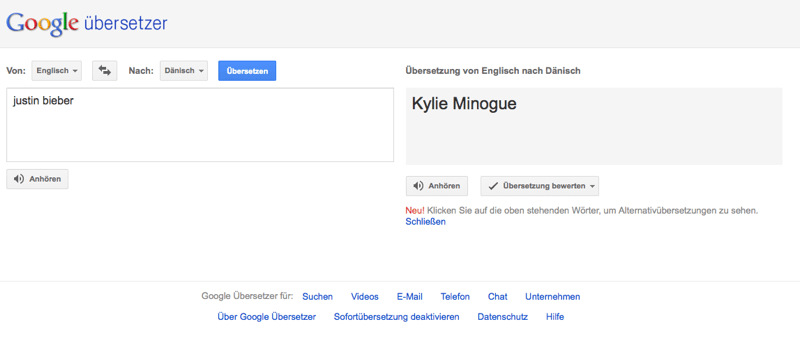The height and width of the screenshot is (361, 800).
Task: Click Sofortübersetzung deaktivieren
Action: pyautogui.click(x=396, y=317)
